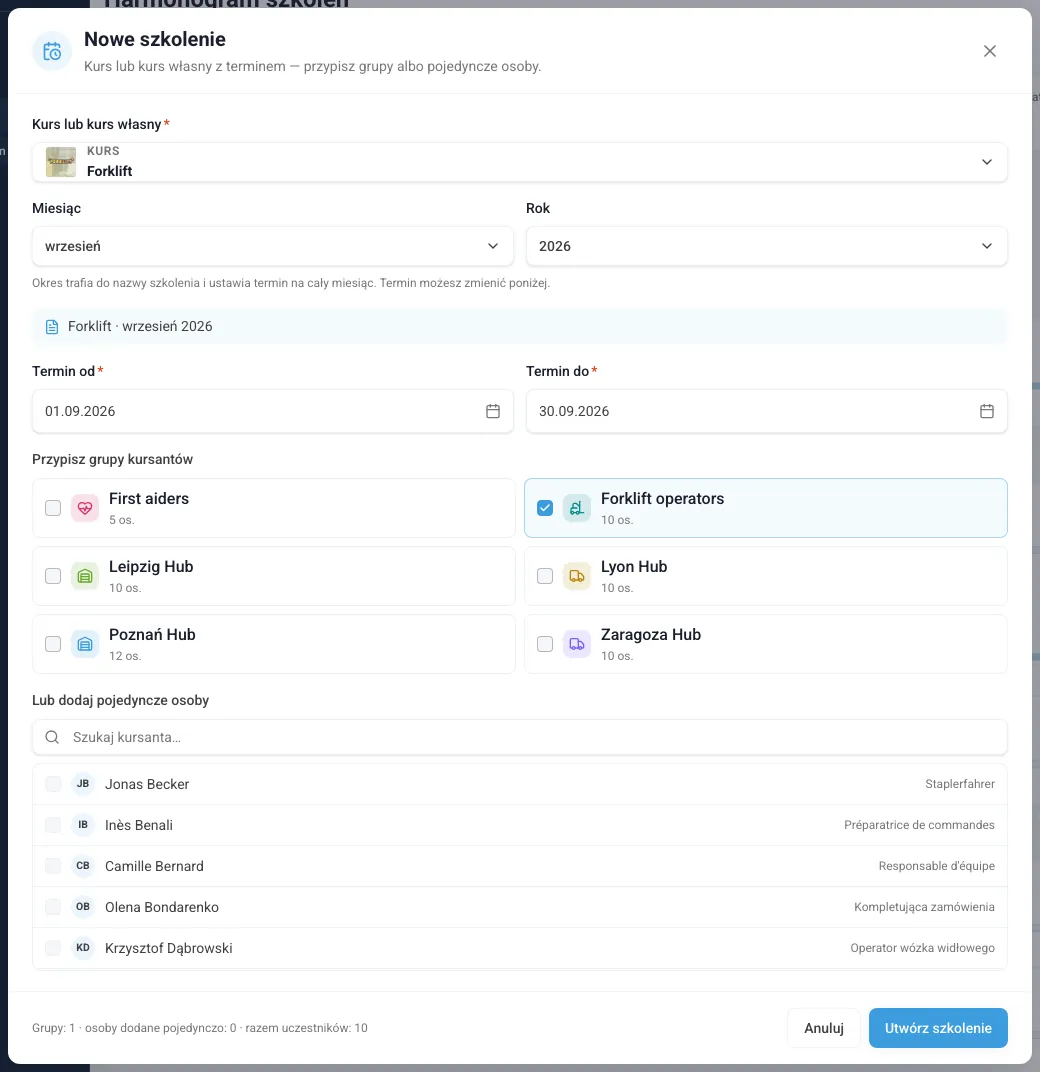Image resolution: width=1040 pixels, height=1072 pixels.
Task: Click the Lyon Hub truck icon
Action: (577, 576)
